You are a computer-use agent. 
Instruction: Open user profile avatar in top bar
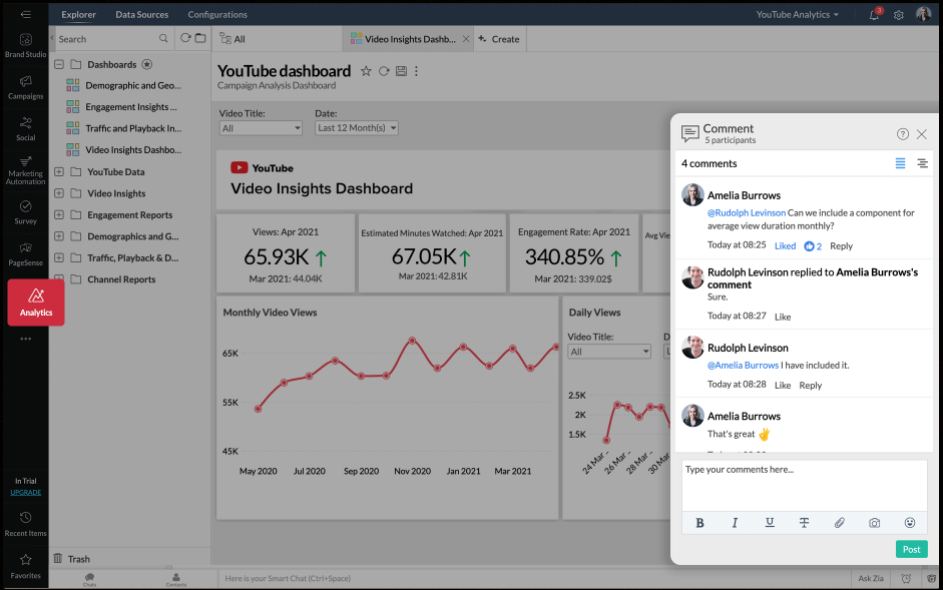pyautogui.click(x=923, y=14)
